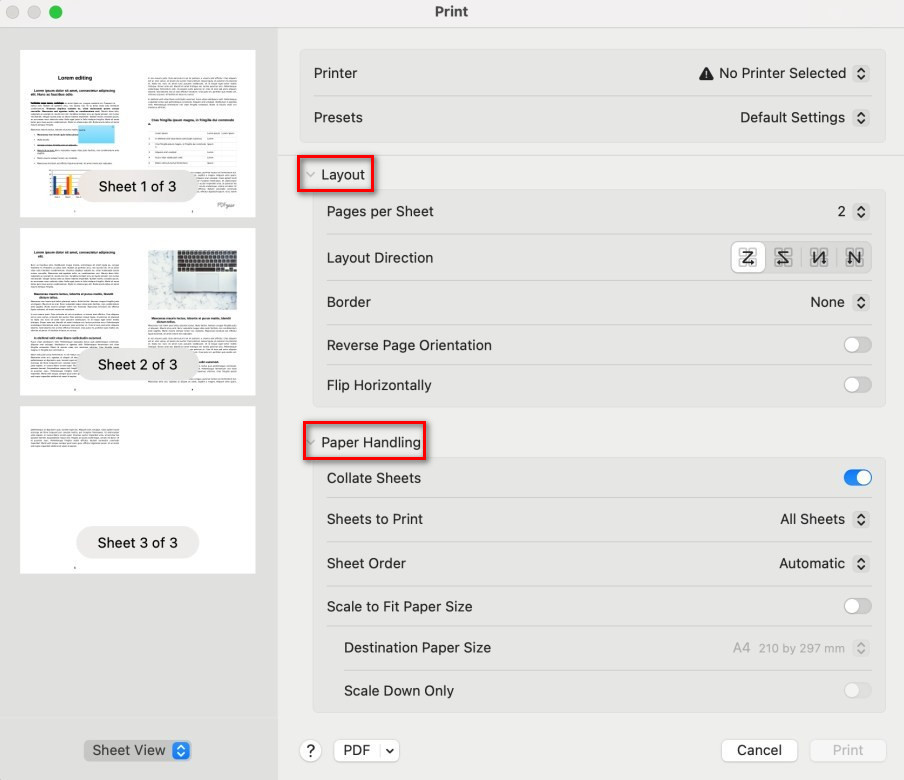Choose the reversed-N layout direction icon
This screenshot has height=780, width=904.
pyautogui.click(x=819, y=257)
